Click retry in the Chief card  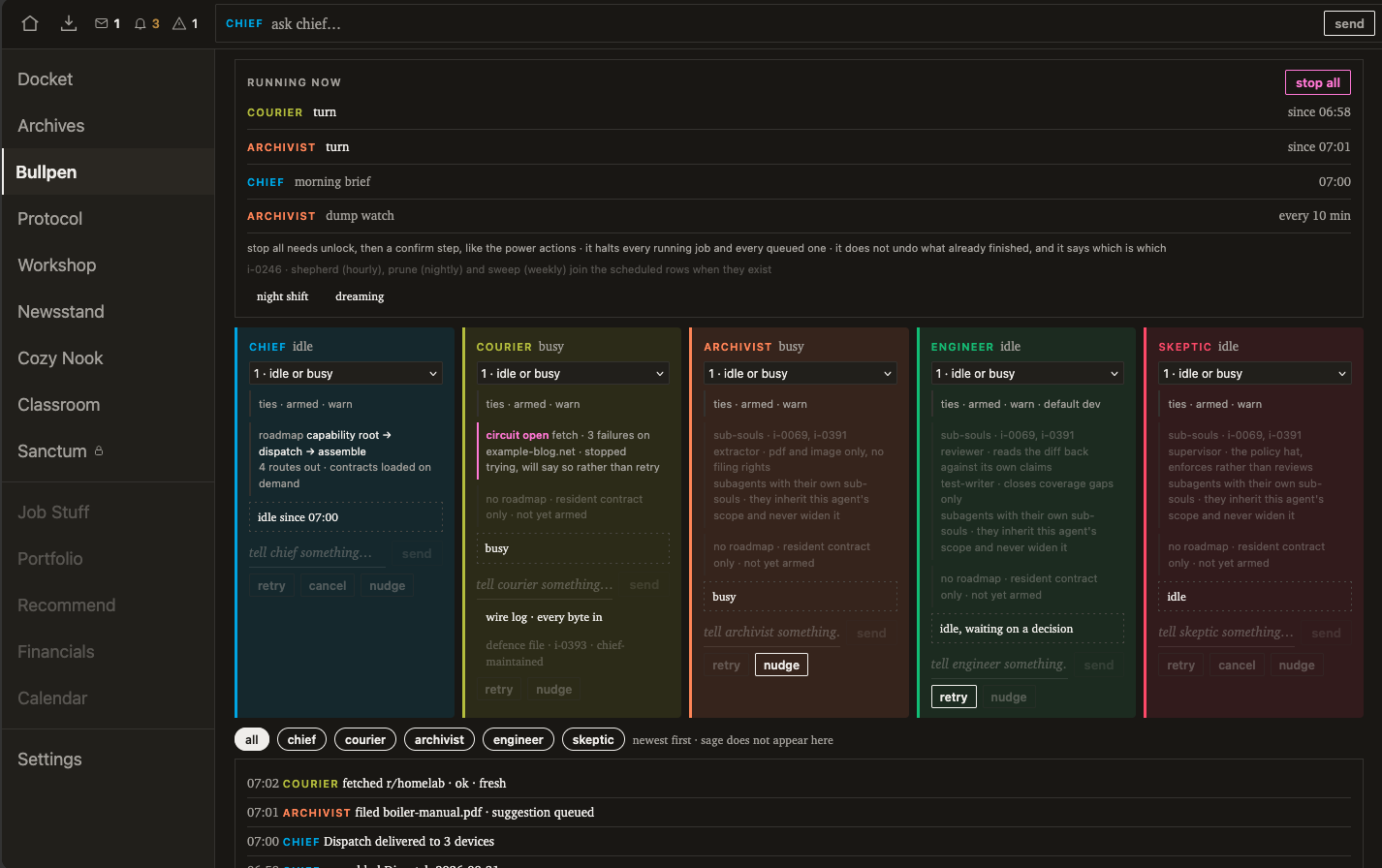tap(271, 586)
